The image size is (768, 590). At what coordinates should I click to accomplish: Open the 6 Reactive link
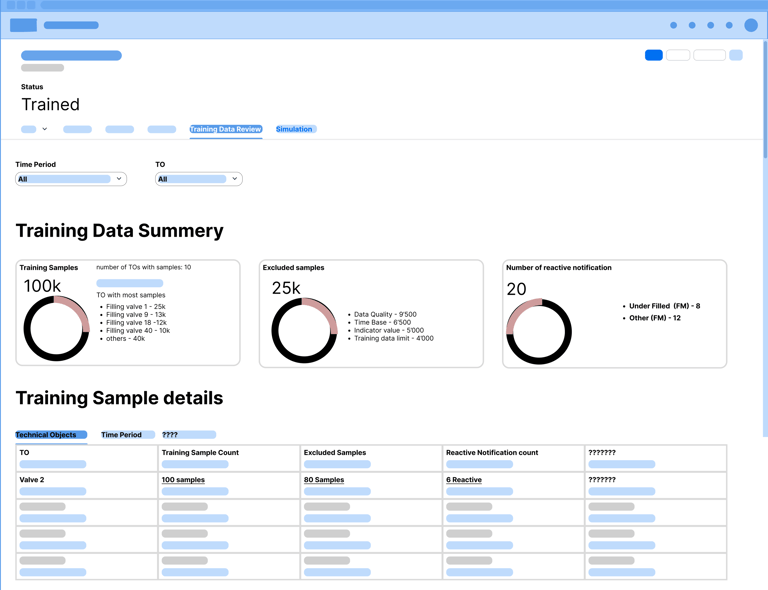click(x=464, y=480)
